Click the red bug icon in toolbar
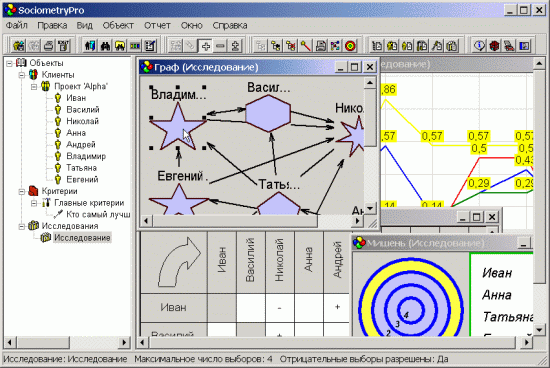The width and height of the screenshot is (550, 368). (x=494, y=46)
